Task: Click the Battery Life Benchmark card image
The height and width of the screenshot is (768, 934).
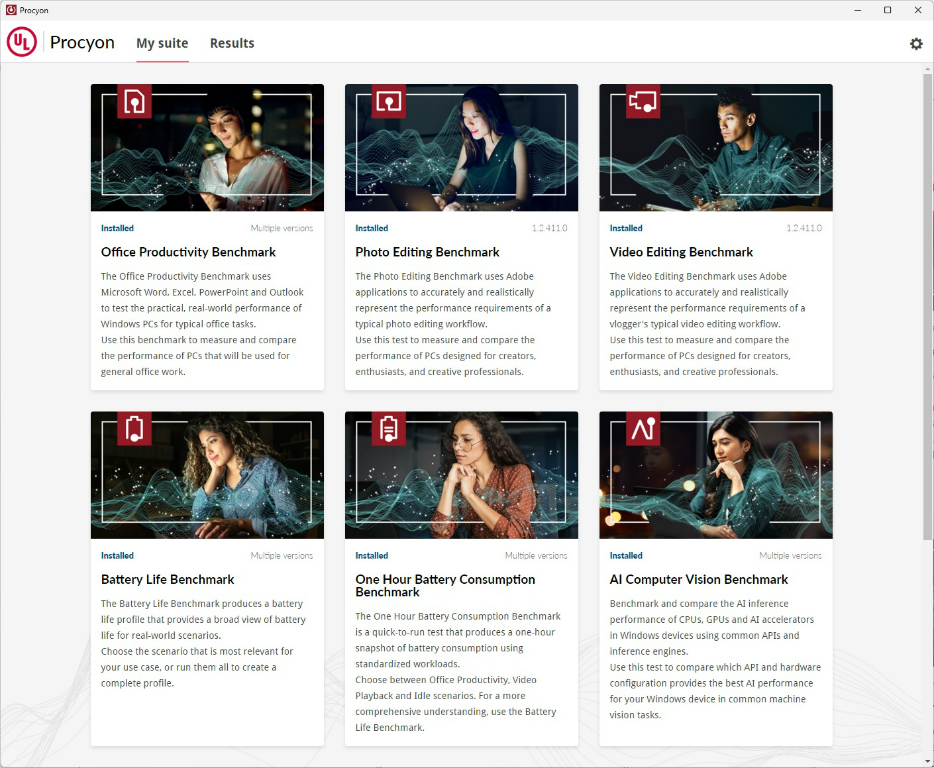Action: coord(207,475)
